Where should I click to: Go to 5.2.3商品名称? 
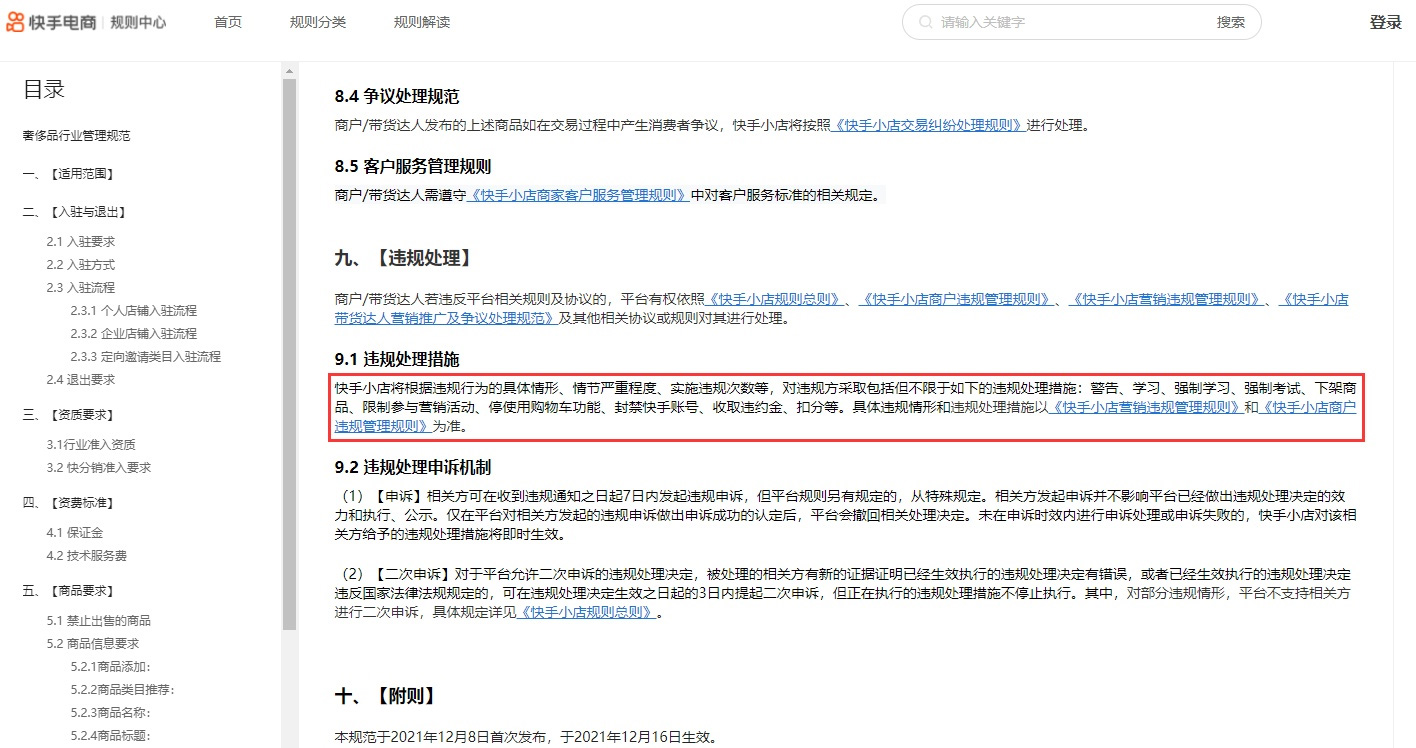coord(111,713)
